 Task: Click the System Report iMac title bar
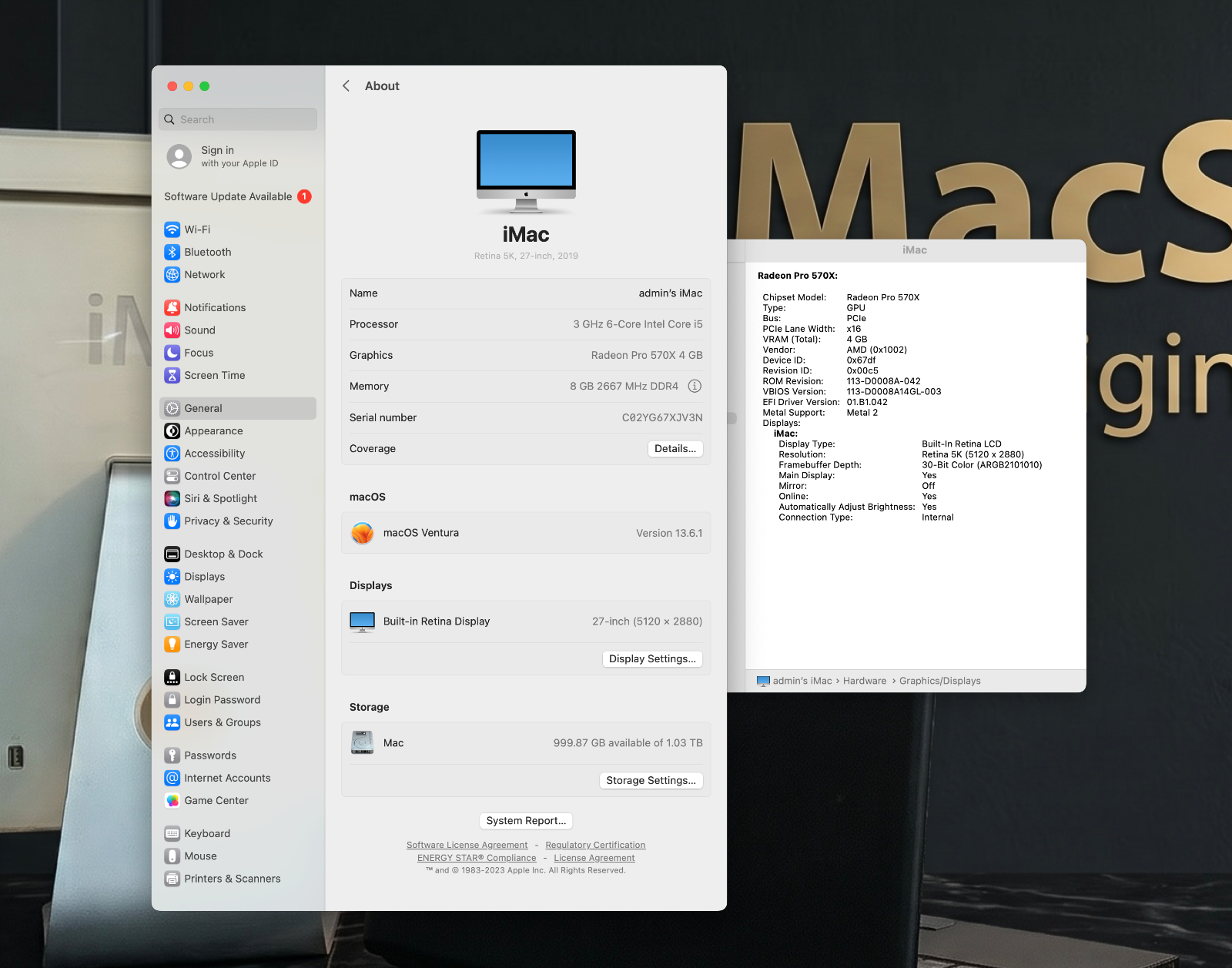click(x=915, y=250)
